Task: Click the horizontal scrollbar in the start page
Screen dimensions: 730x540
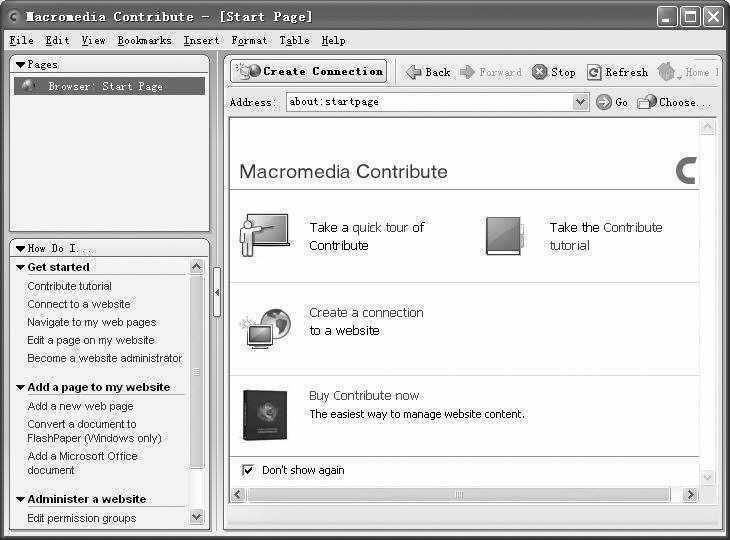Action: click(458, 495)
